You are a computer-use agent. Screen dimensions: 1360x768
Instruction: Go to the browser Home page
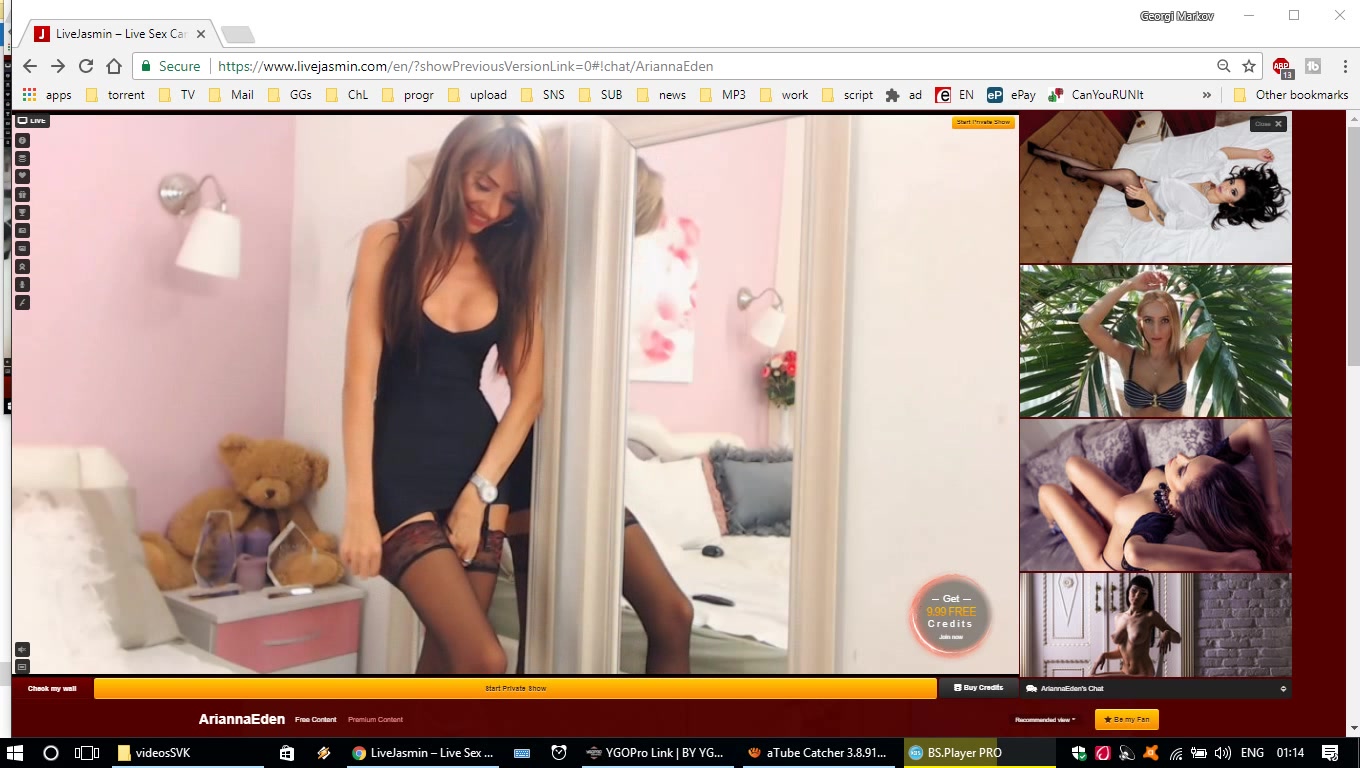point(114,66)
